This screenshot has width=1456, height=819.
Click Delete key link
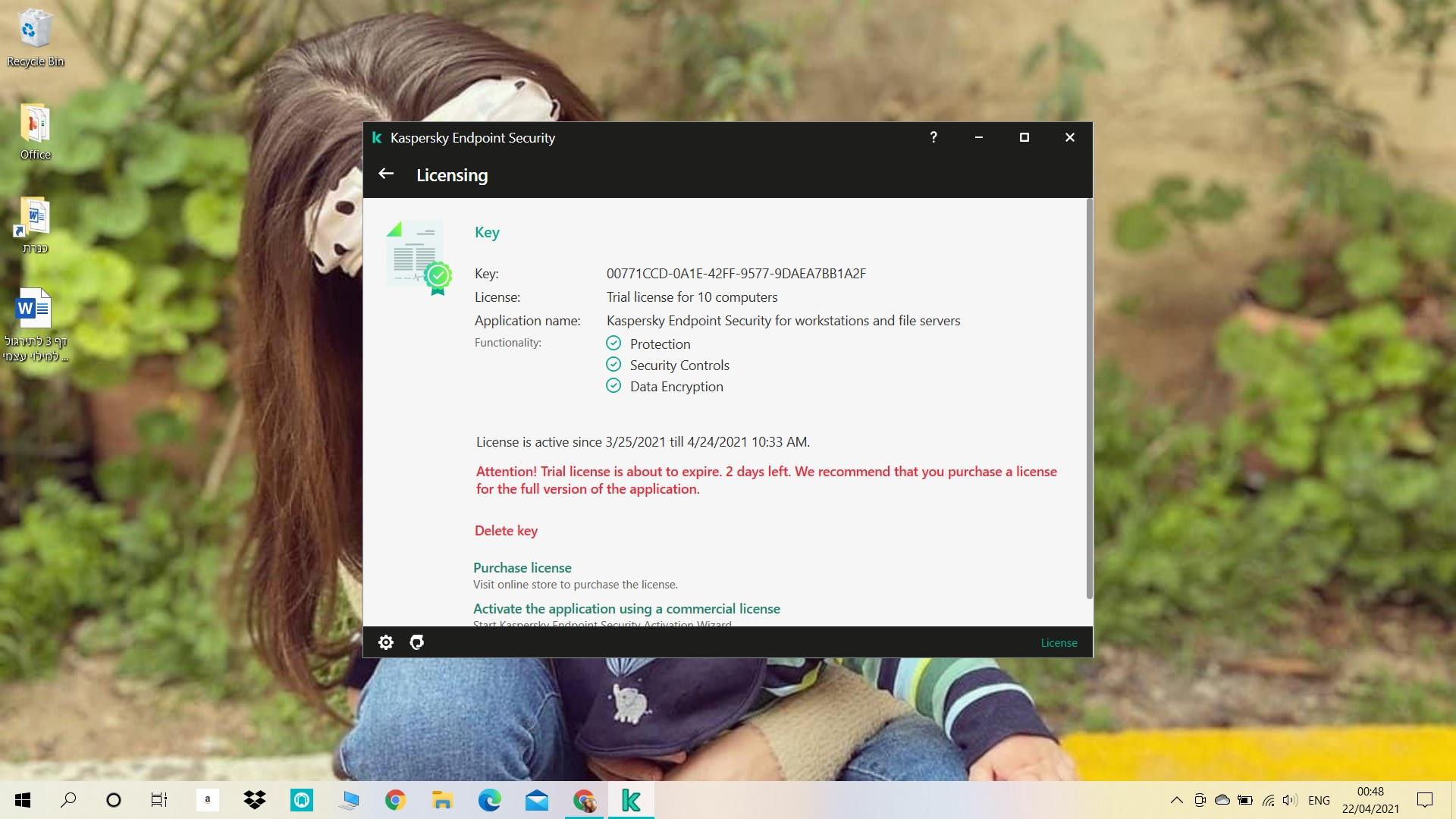506,531
